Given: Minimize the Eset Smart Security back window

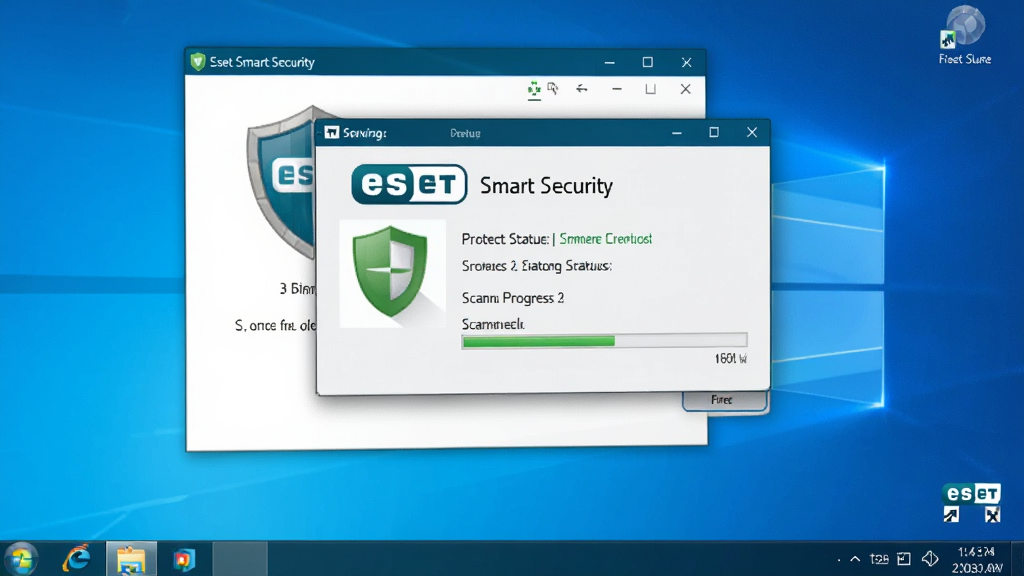Looking at the screenshot, I should coord(609,62).
